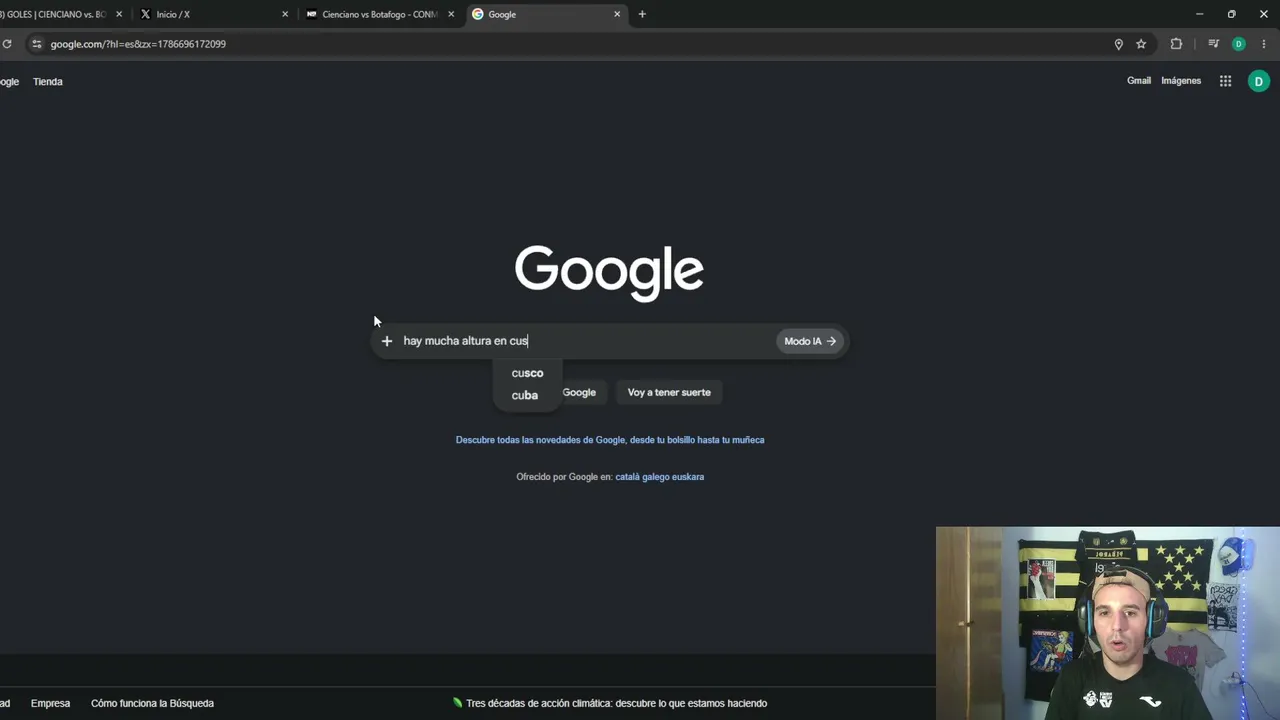The height and width of the screenshot is (720, 1280).
Task: Open the media controls toolbar icon
Action: tap(1213, 44)
